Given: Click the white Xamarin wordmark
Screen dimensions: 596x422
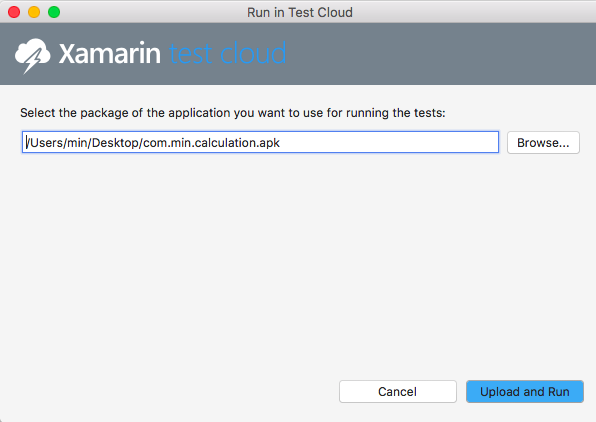Looking at the screenshot, I should (x=109, y=54).
